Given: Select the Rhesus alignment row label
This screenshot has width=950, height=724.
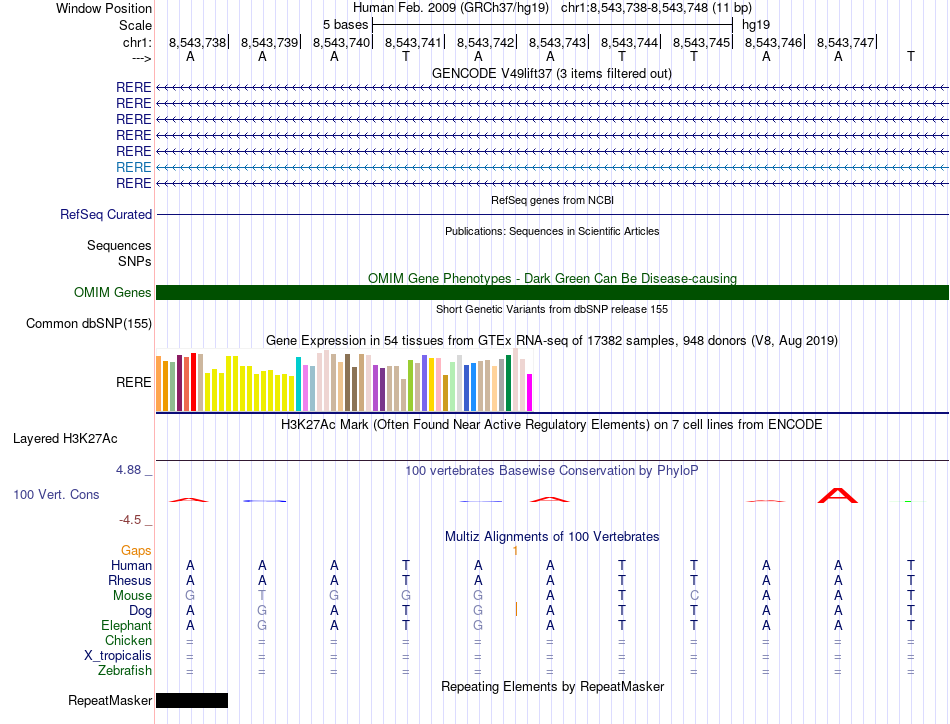Looking at the screenshot, I should [130, 580].
